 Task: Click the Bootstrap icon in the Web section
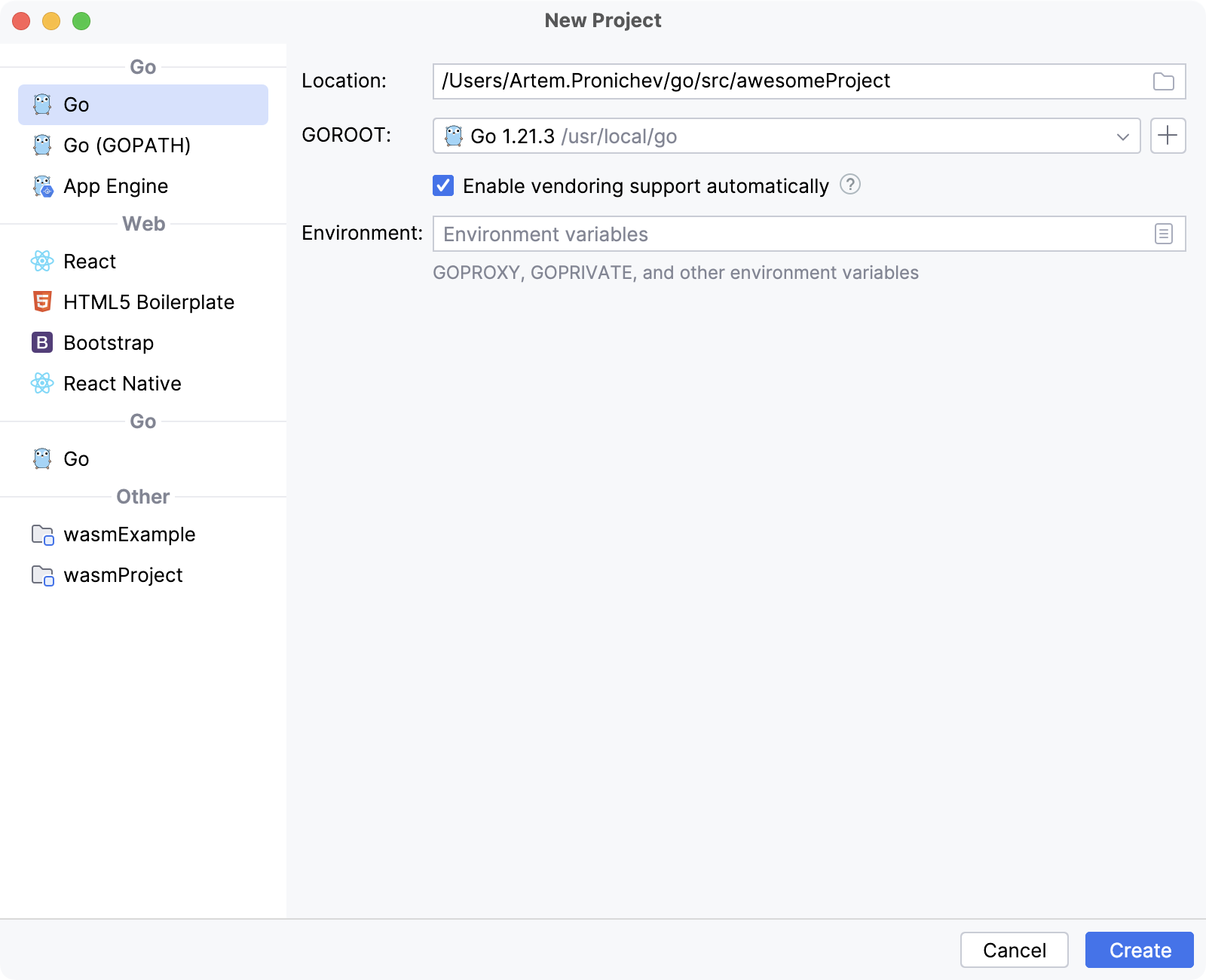click(x=43, y=343)
